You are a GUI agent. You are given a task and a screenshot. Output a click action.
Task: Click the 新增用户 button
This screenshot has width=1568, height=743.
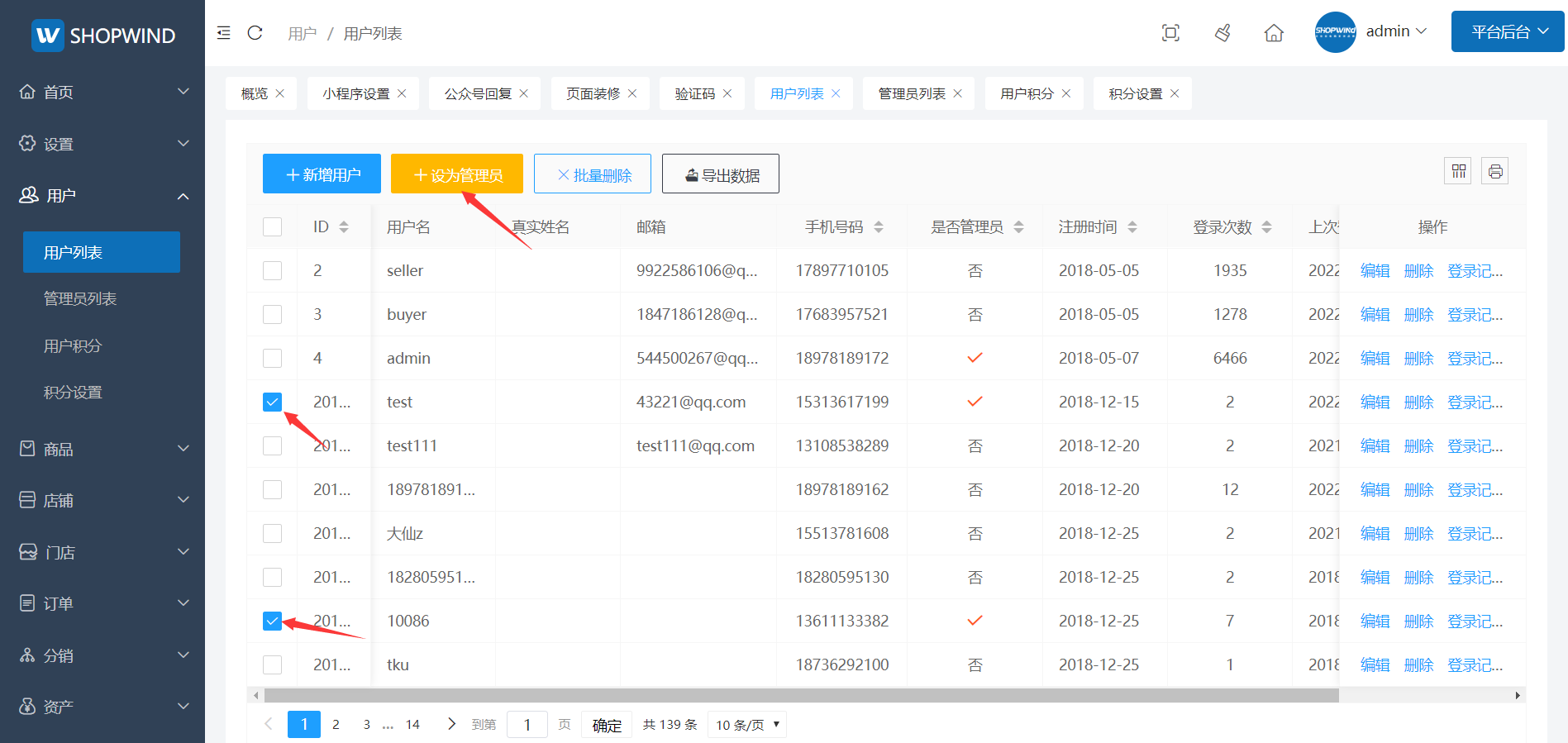coord(322,174)
